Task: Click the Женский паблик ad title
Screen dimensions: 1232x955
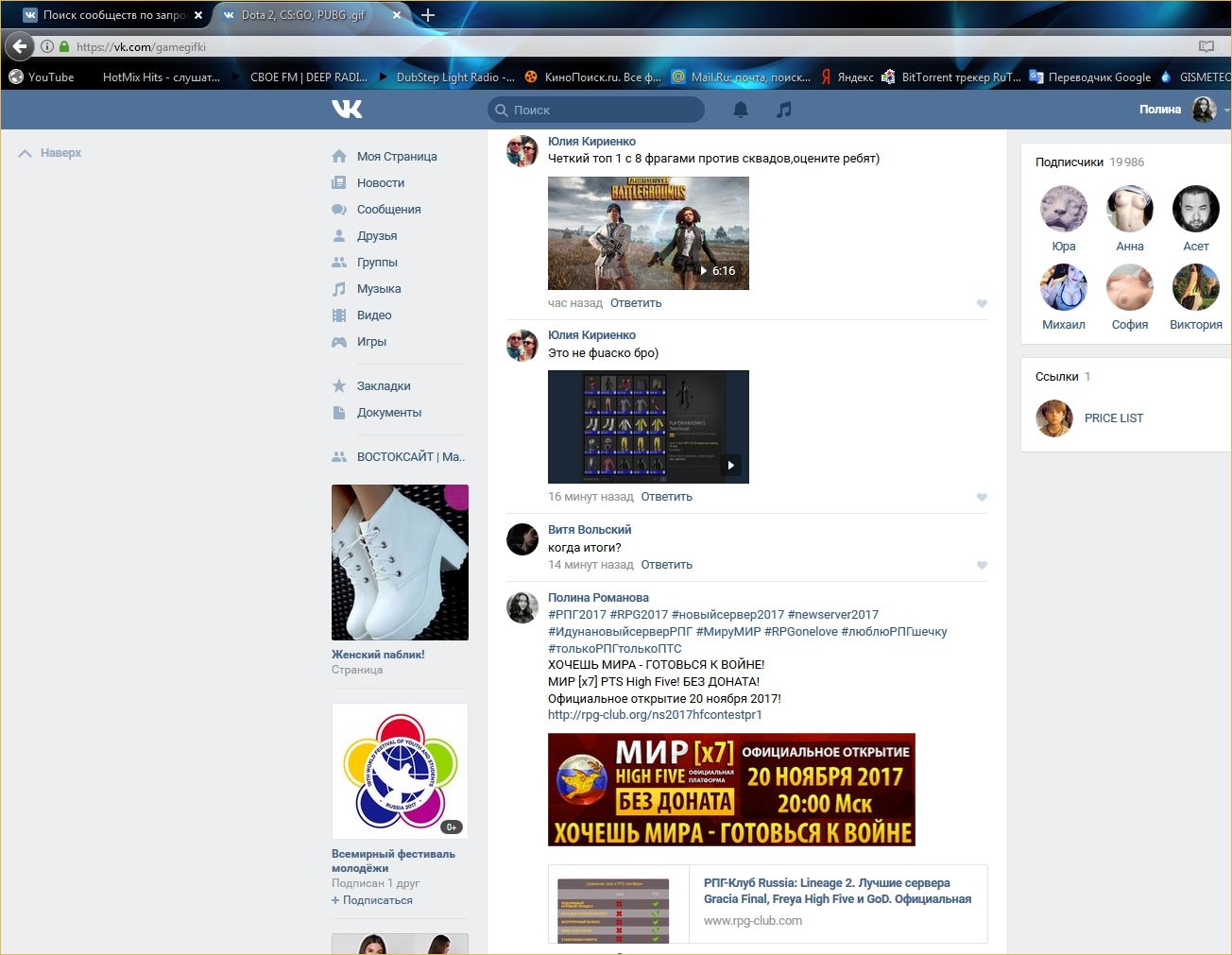Action: click(x=378, y=655)
